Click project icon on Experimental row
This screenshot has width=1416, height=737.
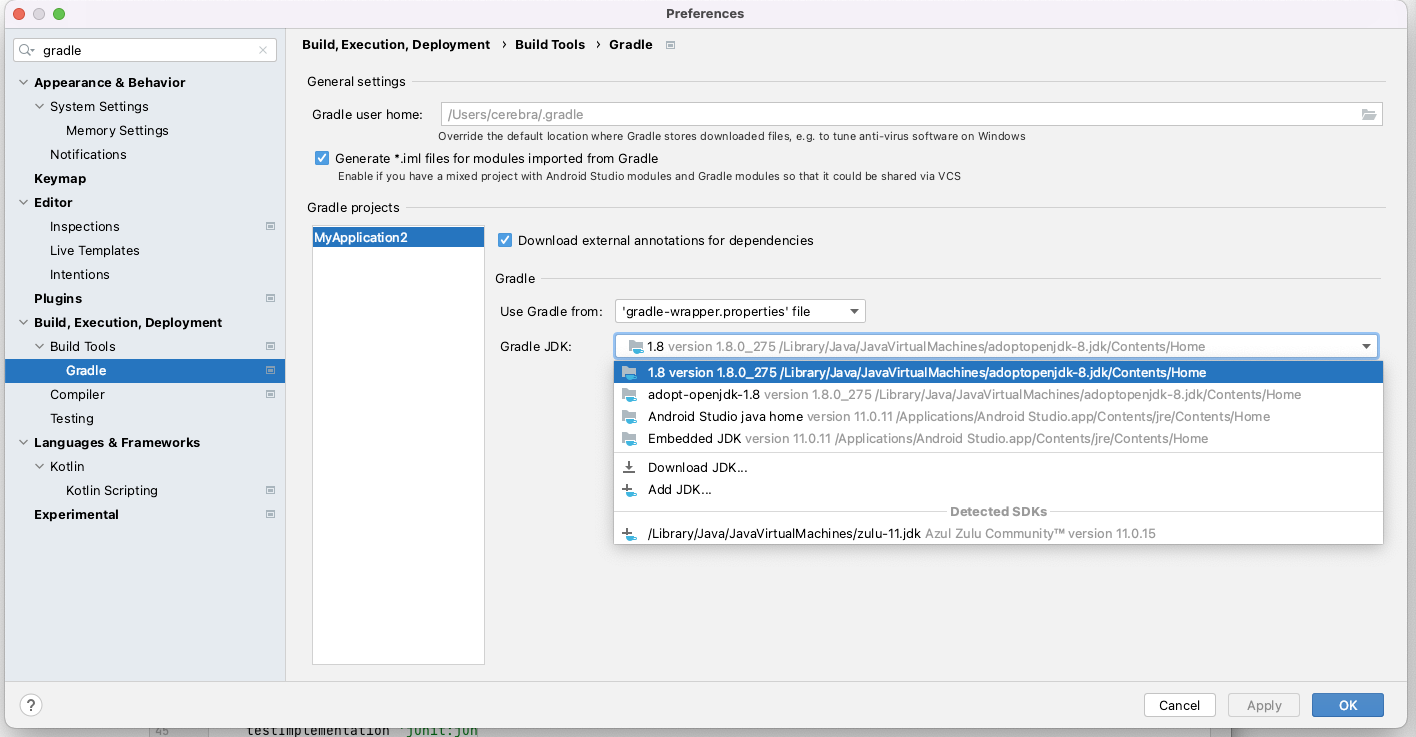[270, 515]
